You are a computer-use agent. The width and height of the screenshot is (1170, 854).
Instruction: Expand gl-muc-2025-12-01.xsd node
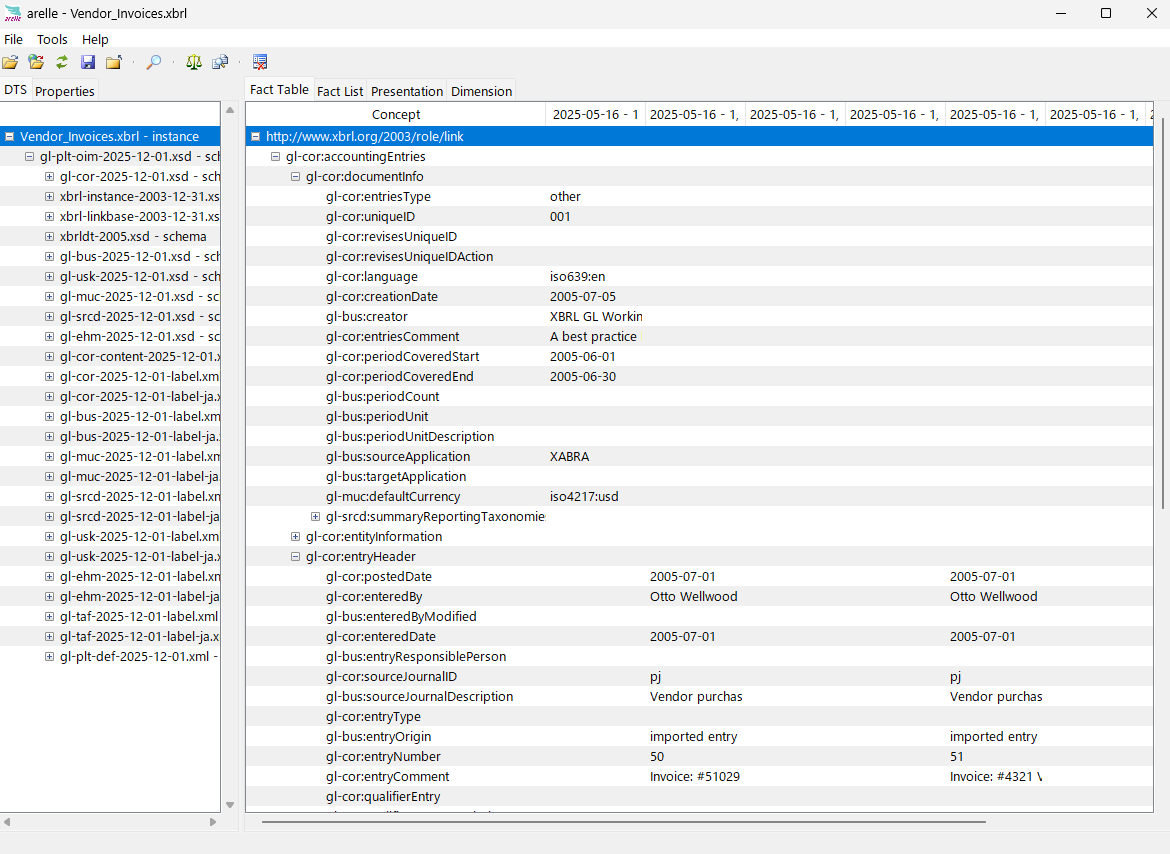[x=49, y=297]
